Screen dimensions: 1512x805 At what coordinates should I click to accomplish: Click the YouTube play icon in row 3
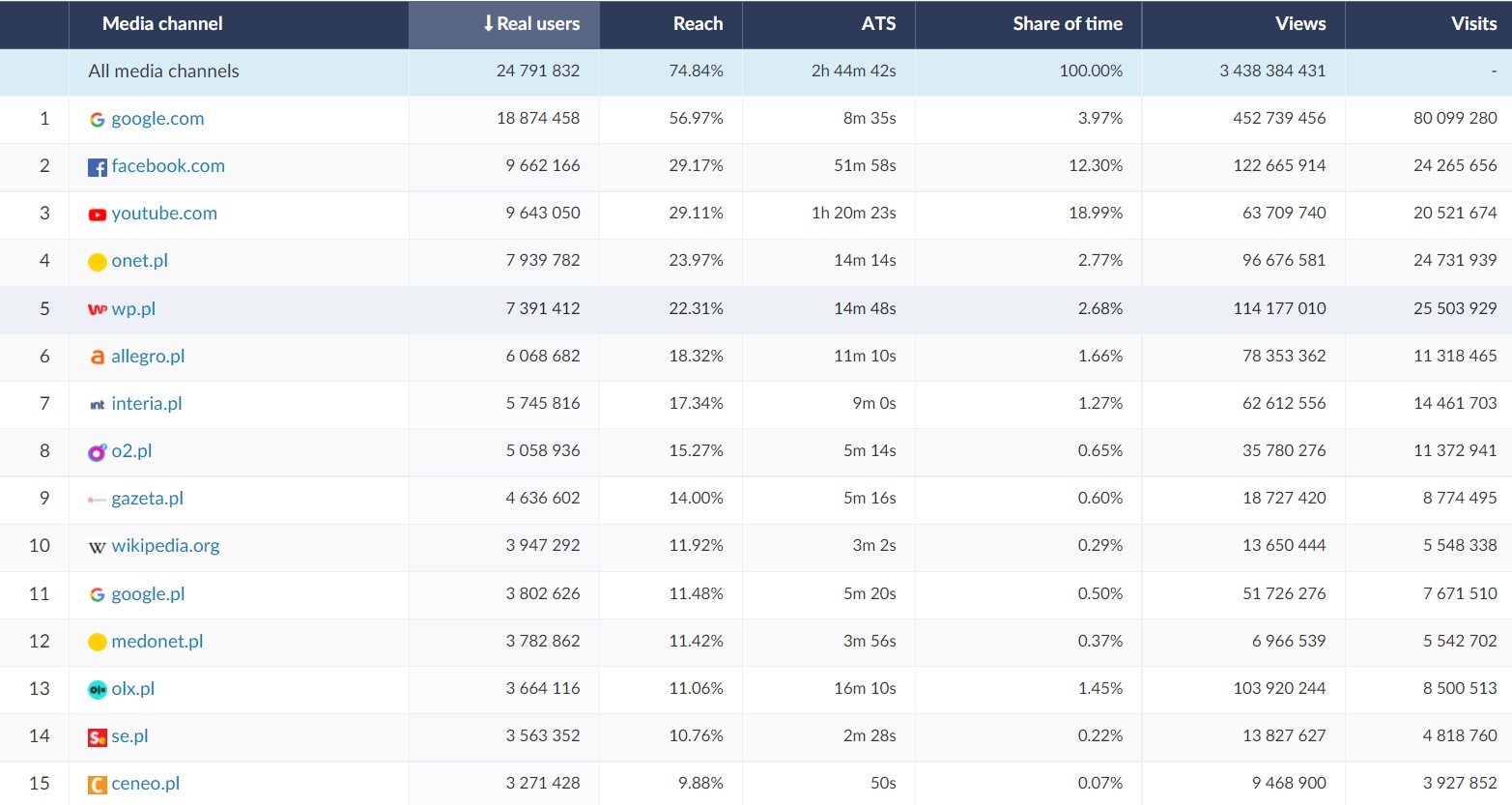tap(98, 215)
